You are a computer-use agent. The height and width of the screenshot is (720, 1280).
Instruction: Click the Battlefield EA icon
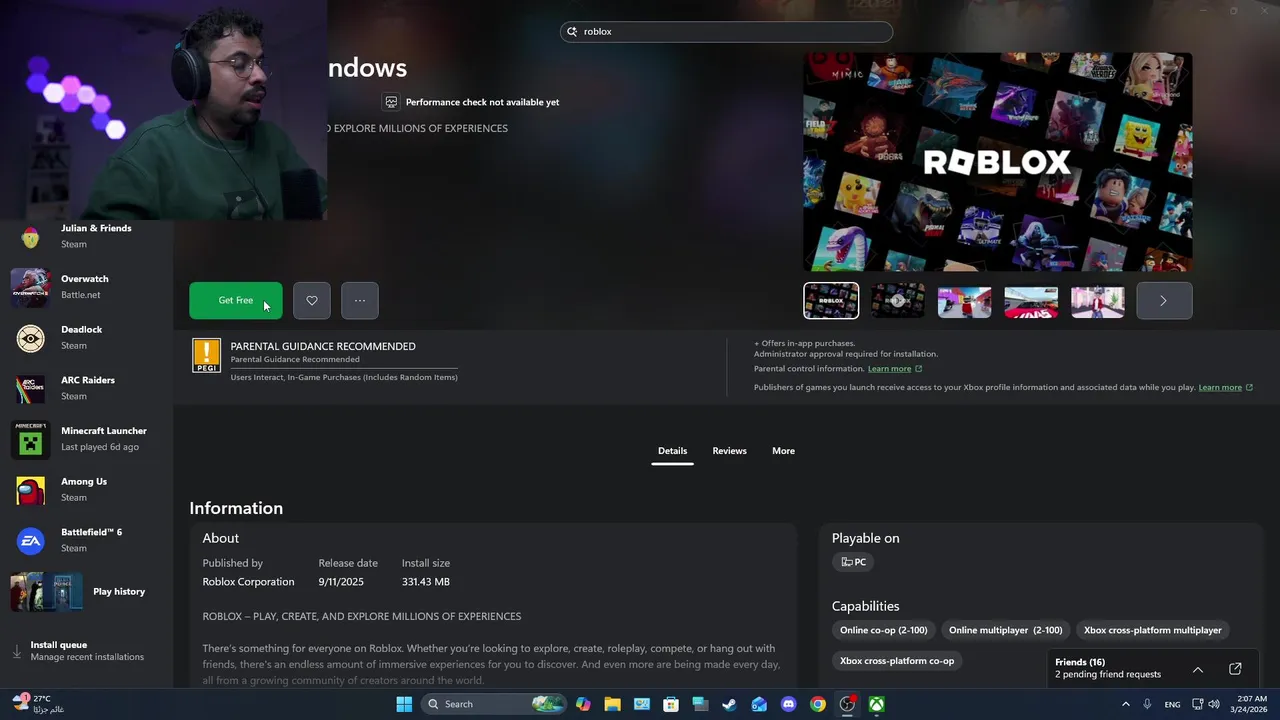click(x=30, y=541)
